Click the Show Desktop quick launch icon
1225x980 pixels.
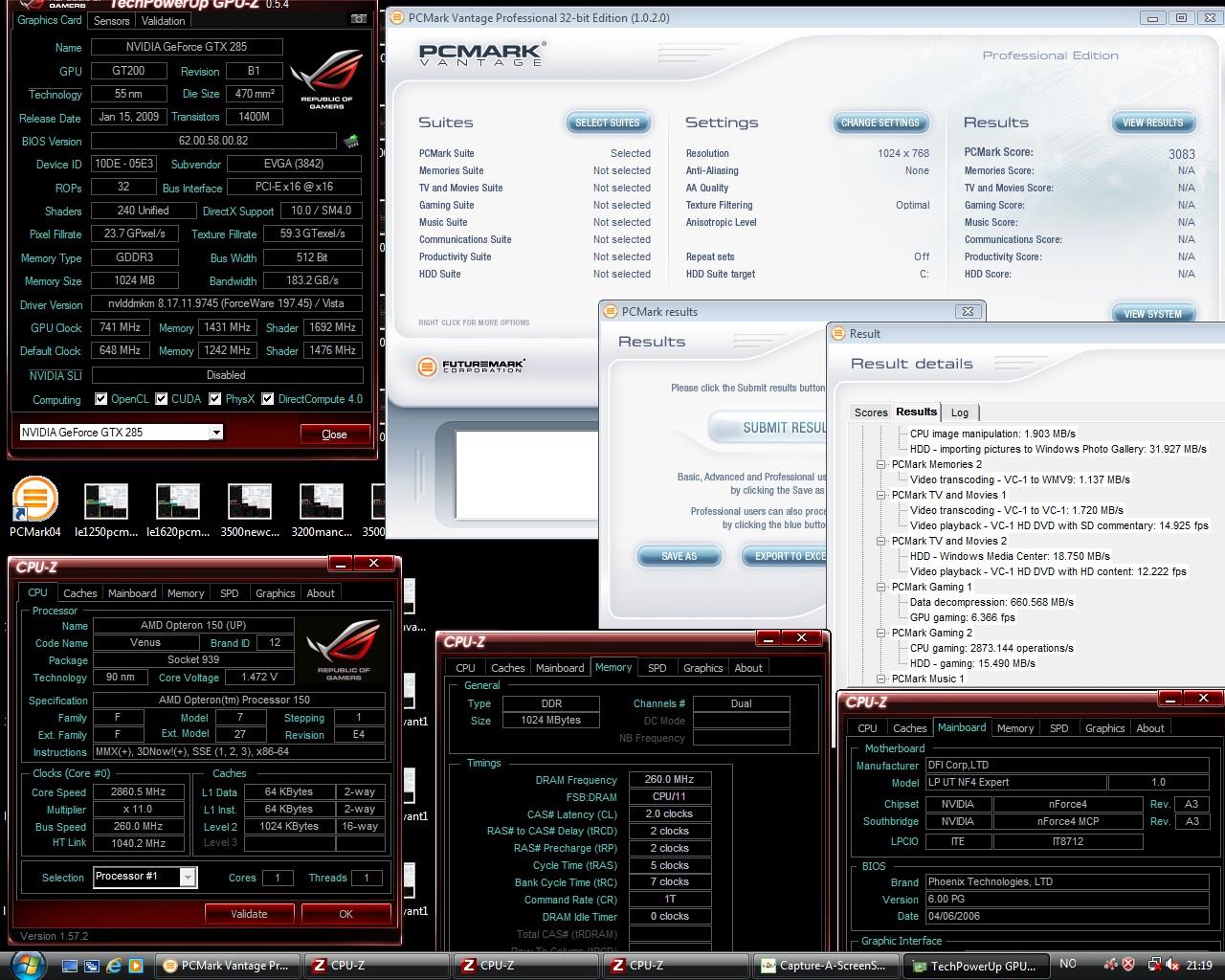click(x=70, y=966)
